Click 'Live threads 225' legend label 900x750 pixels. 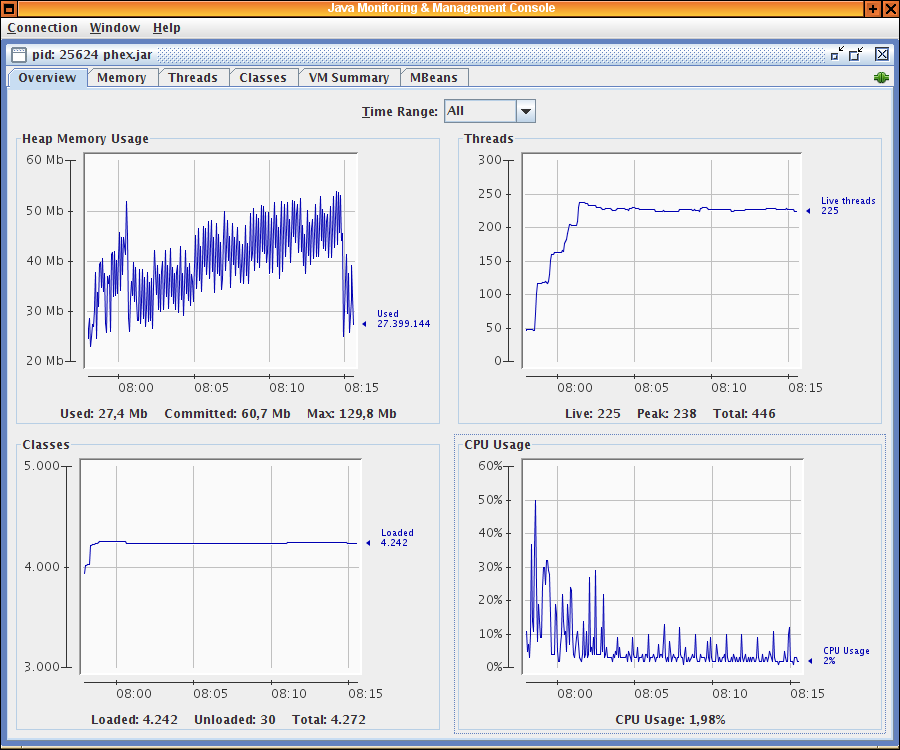point(848,205)
